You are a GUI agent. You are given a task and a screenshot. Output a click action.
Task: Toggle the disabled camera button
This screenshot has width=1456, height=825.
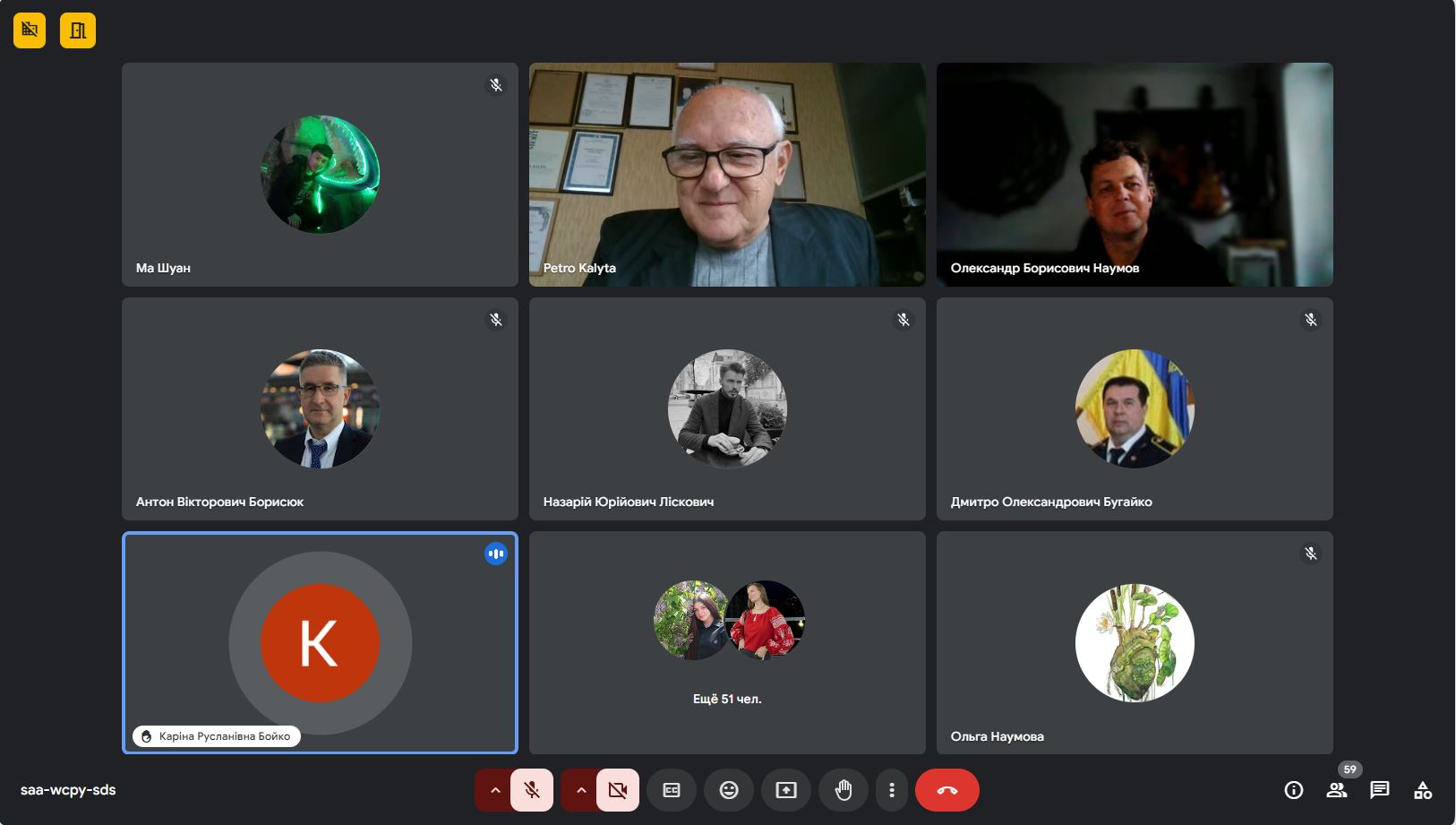pyautogui.click(x=618, y=790)
